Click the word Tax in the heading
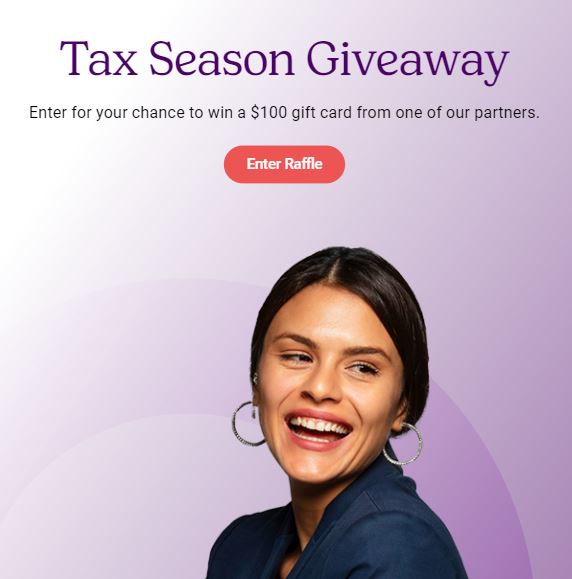The height and width of the screenshot is (579, 572). click(98, 59)
